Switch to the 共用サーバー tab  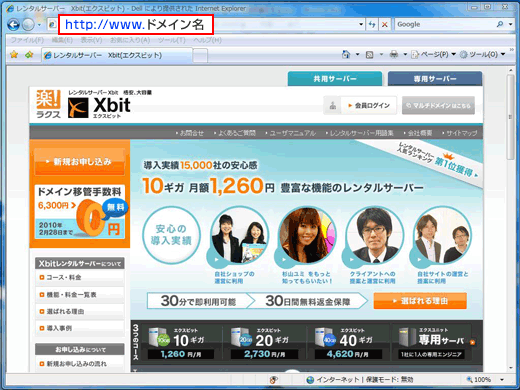pos(335,79)
